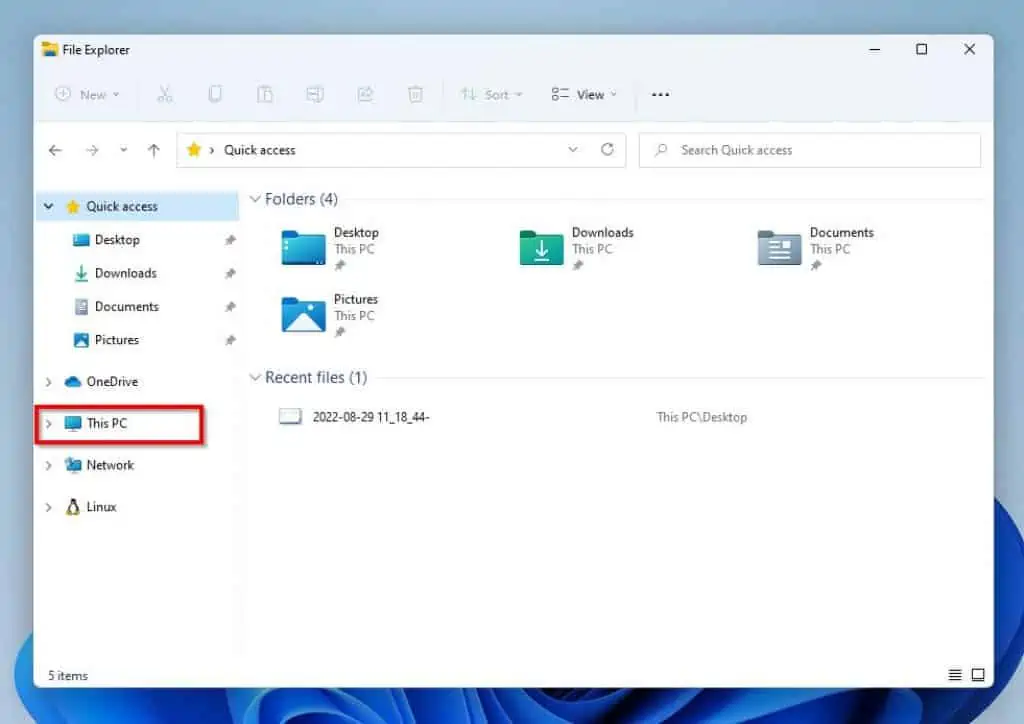
Task: Refresh the Quick access view
Action: pyautogui.click(x=607, y=150)
